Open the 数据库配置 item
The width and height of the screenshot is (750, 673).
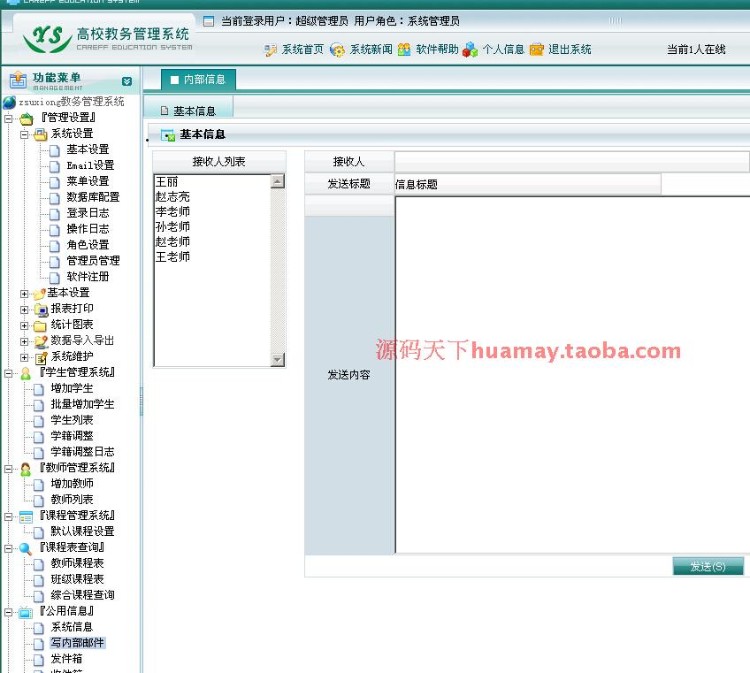click(x=93, y=197)
